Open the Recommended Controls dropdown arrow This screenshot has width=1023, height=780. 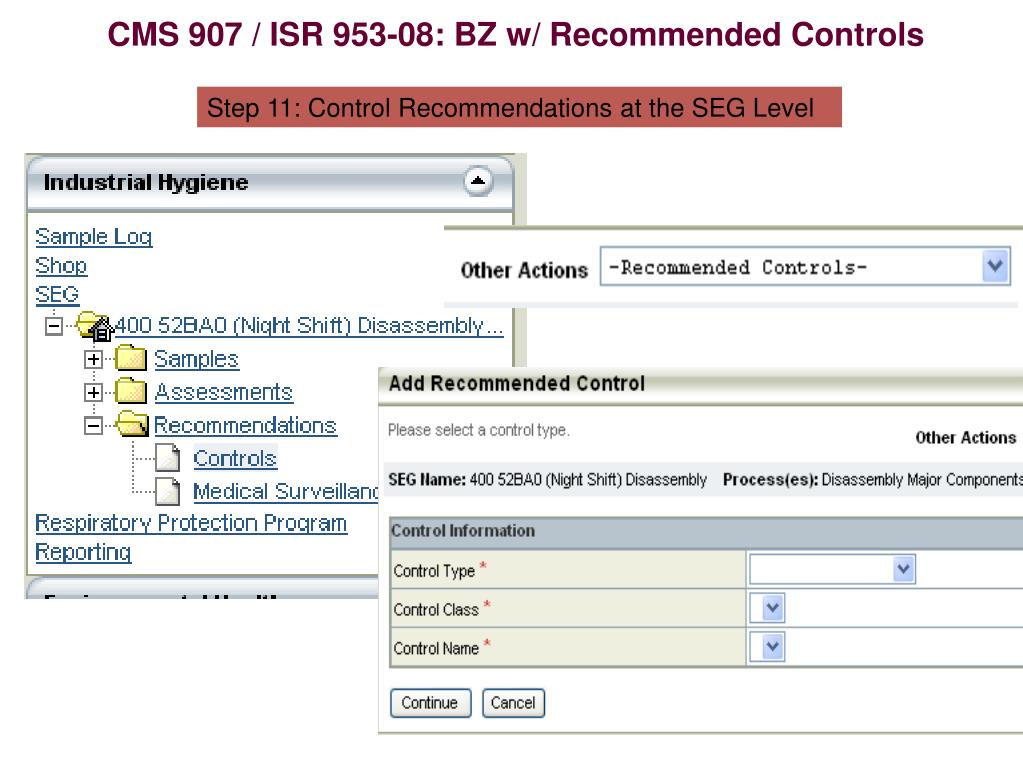pos(995,266)
